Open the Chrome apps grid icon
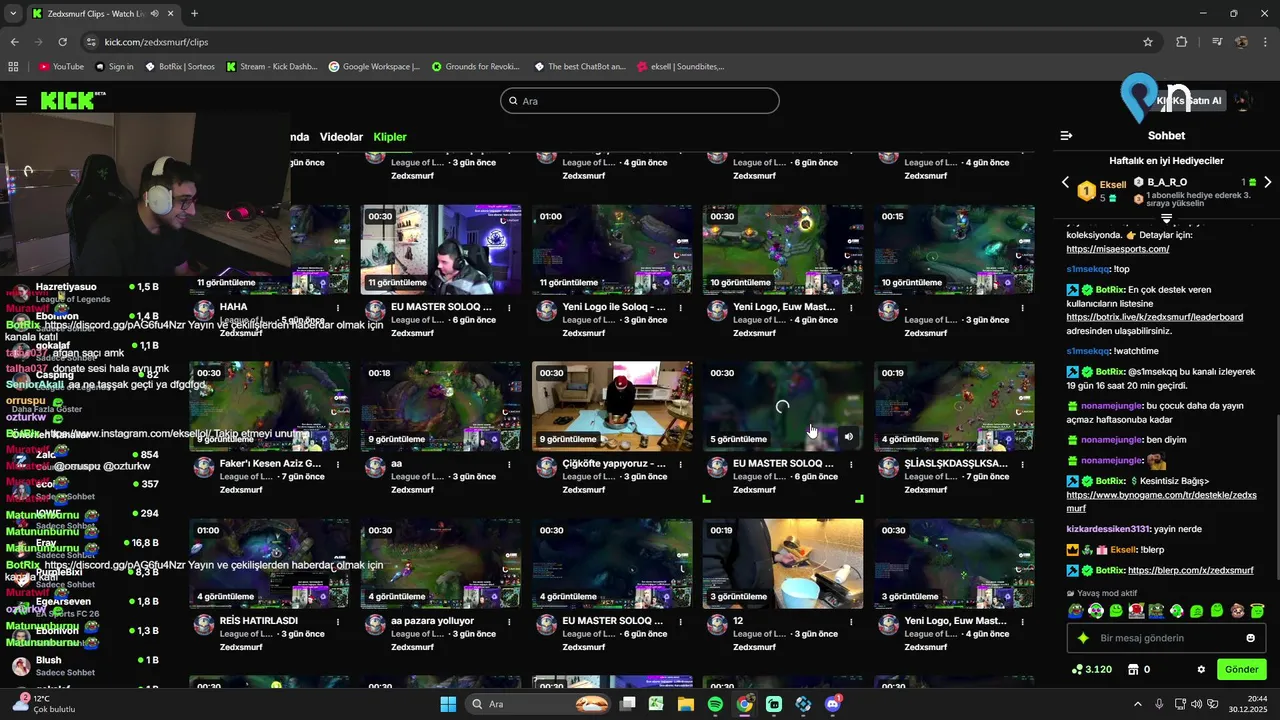The height and width of the screenshot is (720, 1280). (13, 67)
